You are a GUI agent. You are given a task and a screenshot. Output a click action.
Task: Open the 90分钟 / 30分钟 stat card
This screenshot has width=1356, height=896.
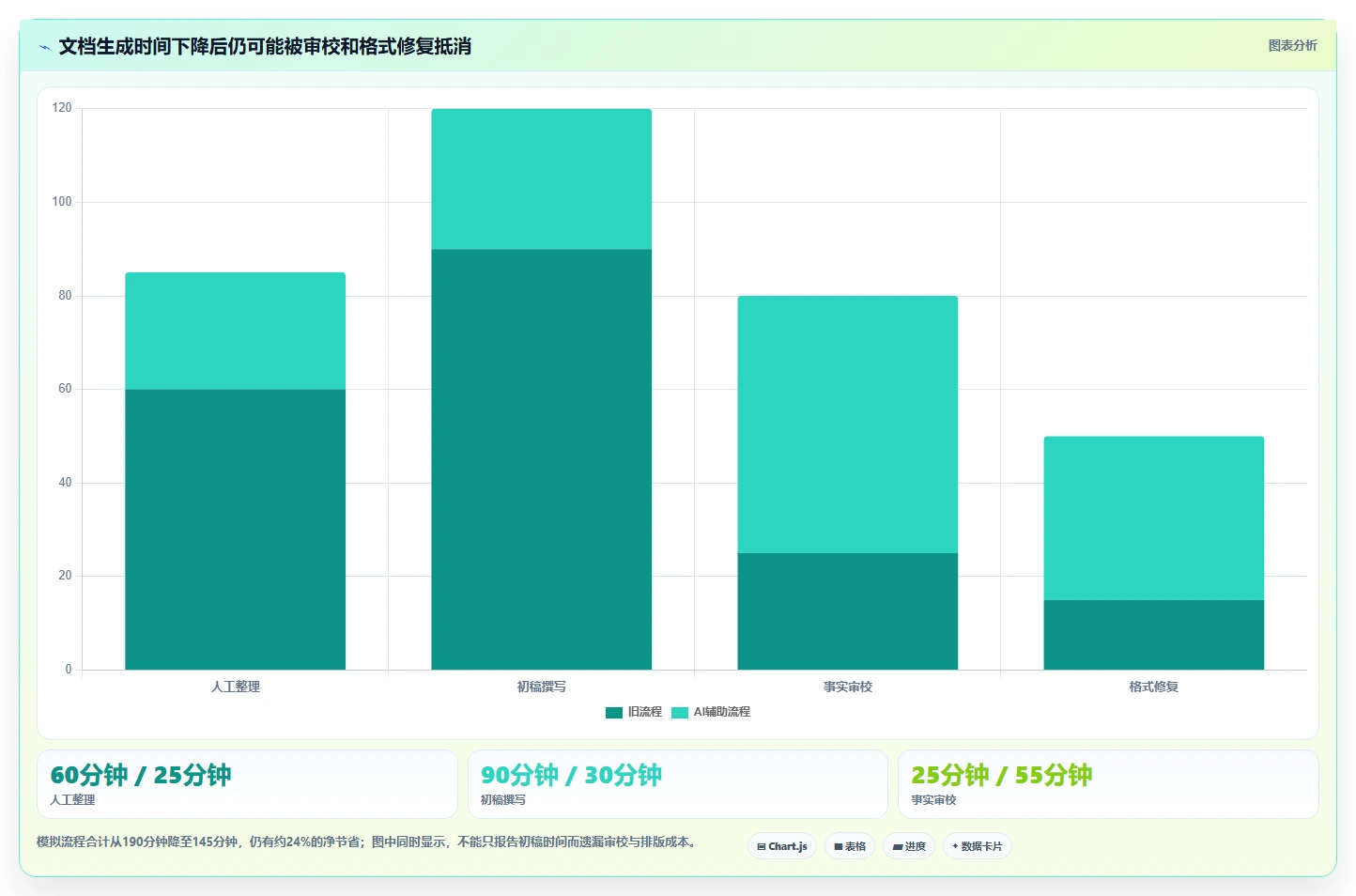click(677, 784)
